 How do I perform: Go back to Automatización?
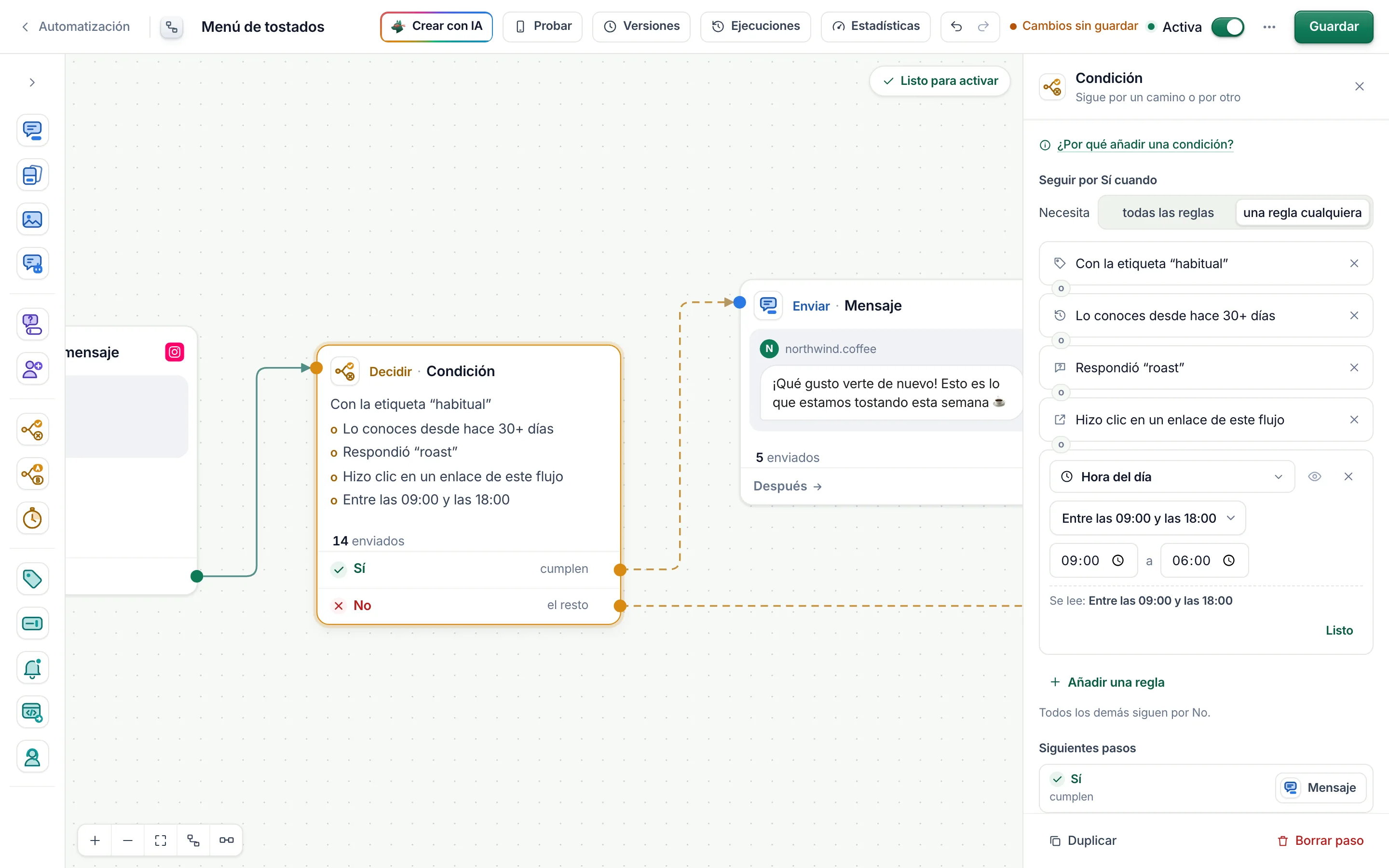coord(75,27)
